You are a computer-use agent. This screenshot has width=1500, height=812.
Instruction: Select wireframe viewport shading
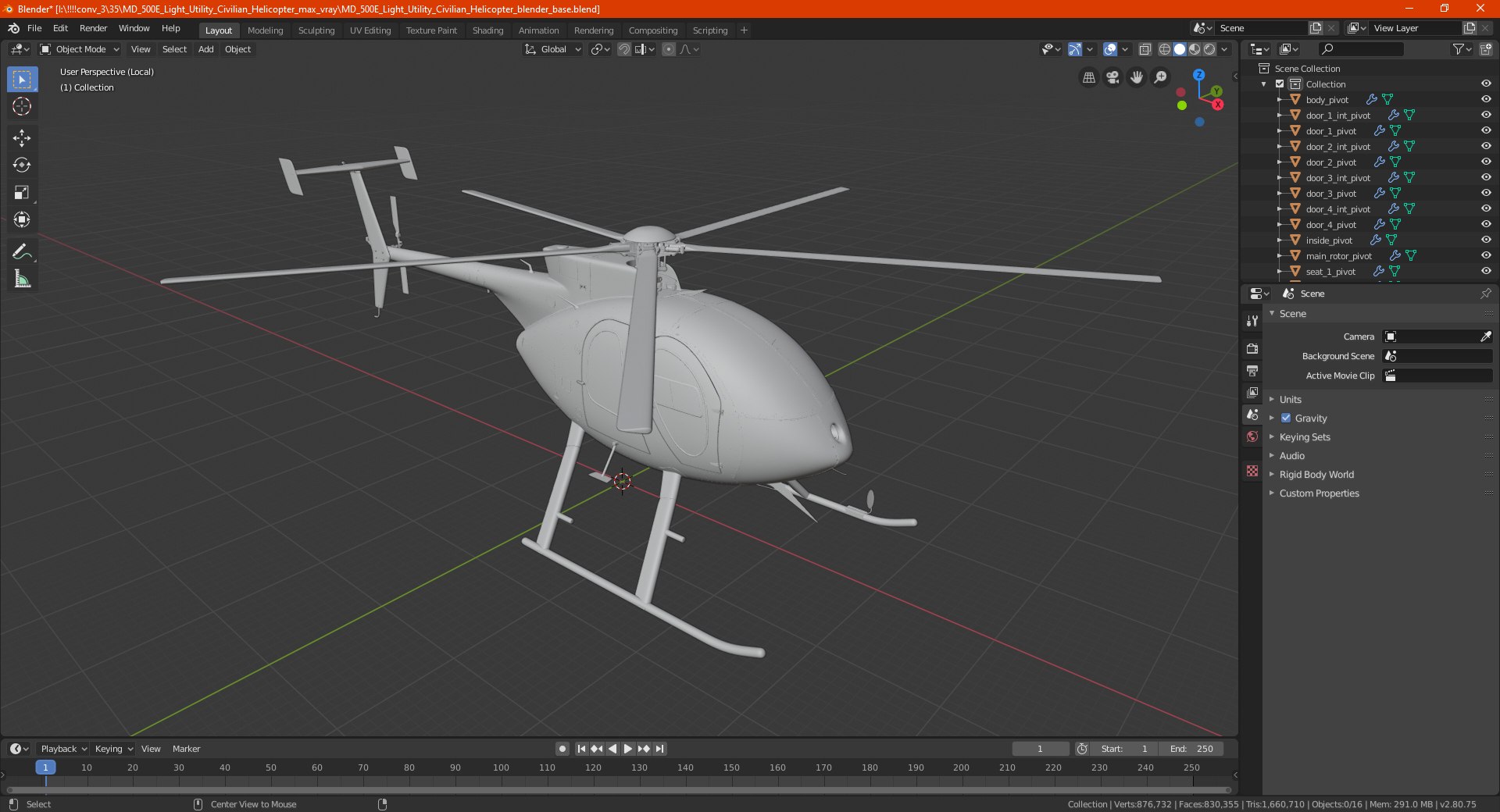point(1164,49)
